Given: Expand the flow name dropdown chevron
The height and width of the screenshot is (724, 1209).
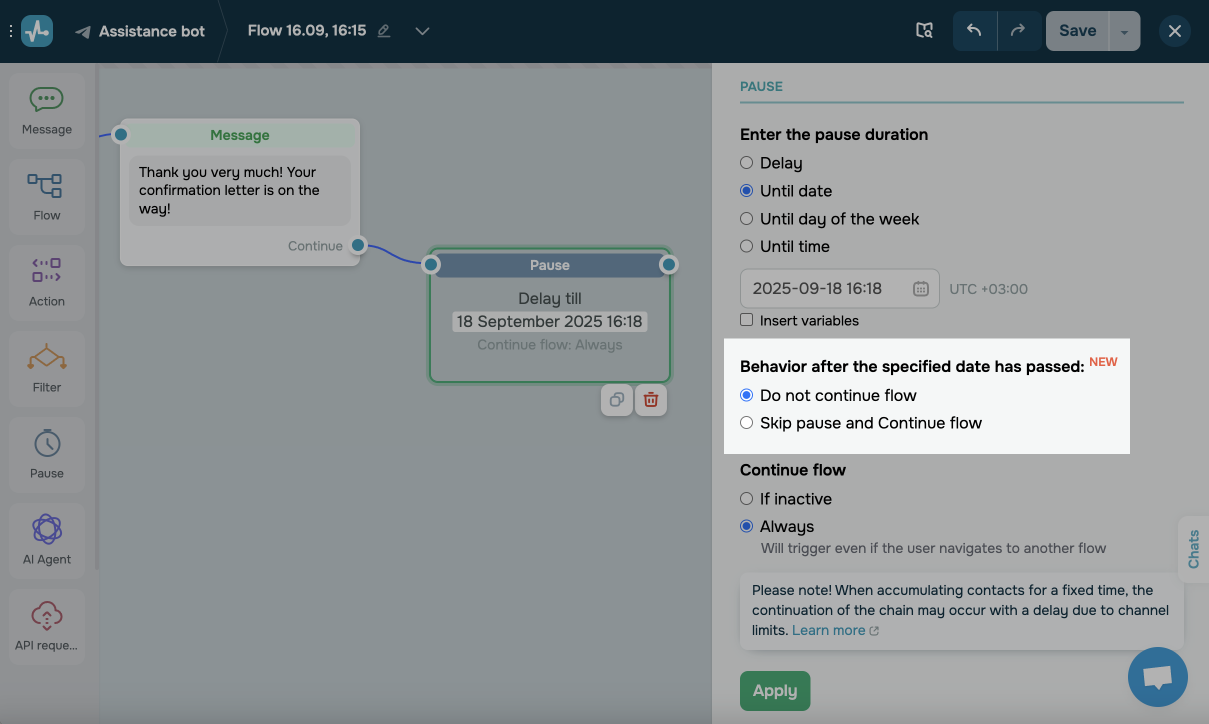Looking at the screenshot, I should (422, 31).
